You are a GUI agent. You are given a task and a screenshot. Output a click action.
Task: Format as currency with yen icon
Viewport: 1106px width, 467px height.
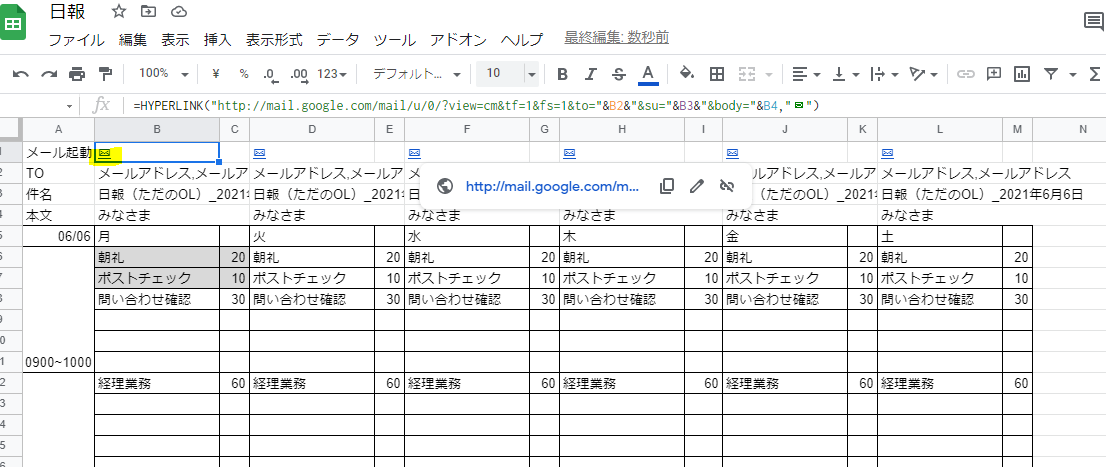[216, 73]
